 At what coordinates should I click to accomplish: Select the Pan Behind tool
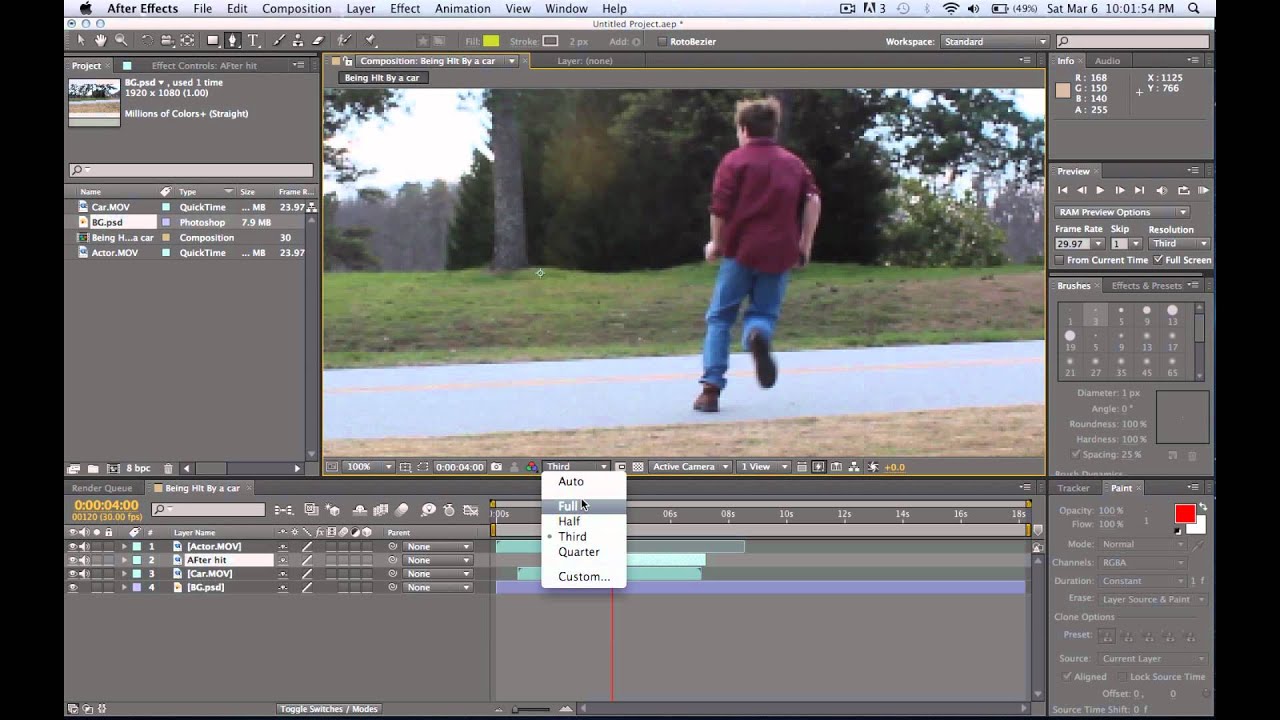[188, 41]
